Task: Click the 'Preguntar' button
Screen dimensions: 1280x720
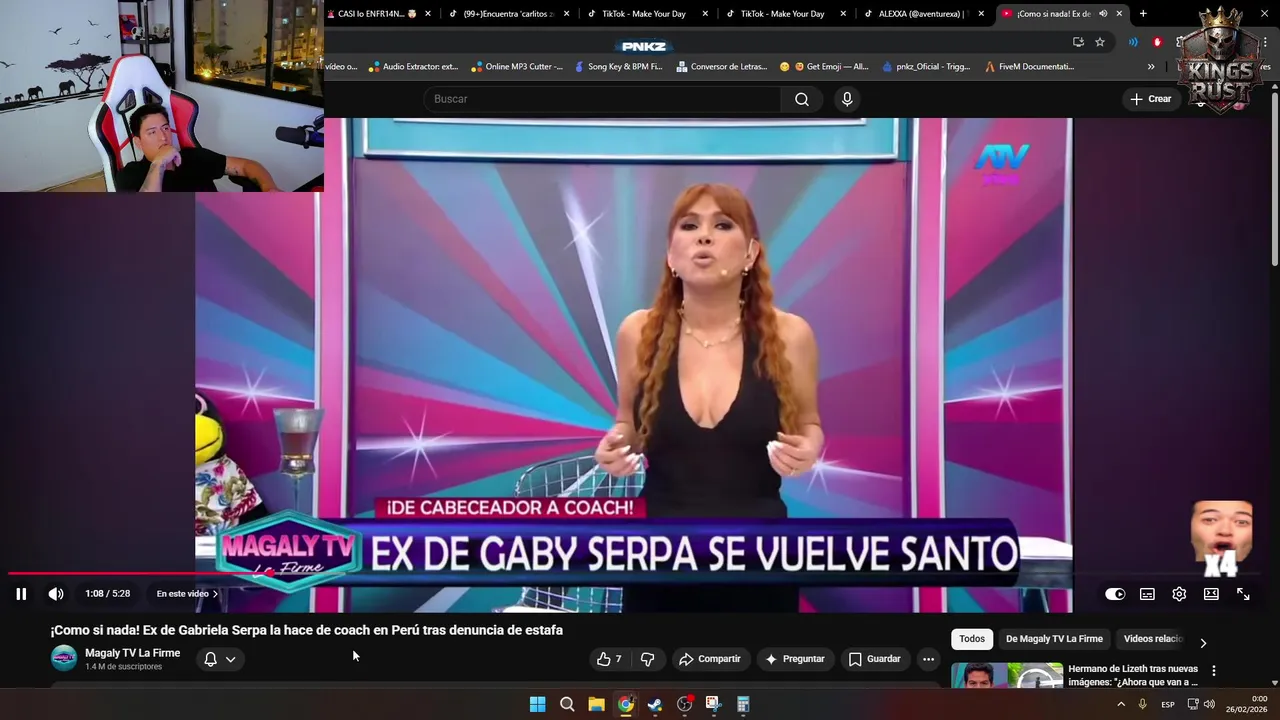Action: pos(794,659)
